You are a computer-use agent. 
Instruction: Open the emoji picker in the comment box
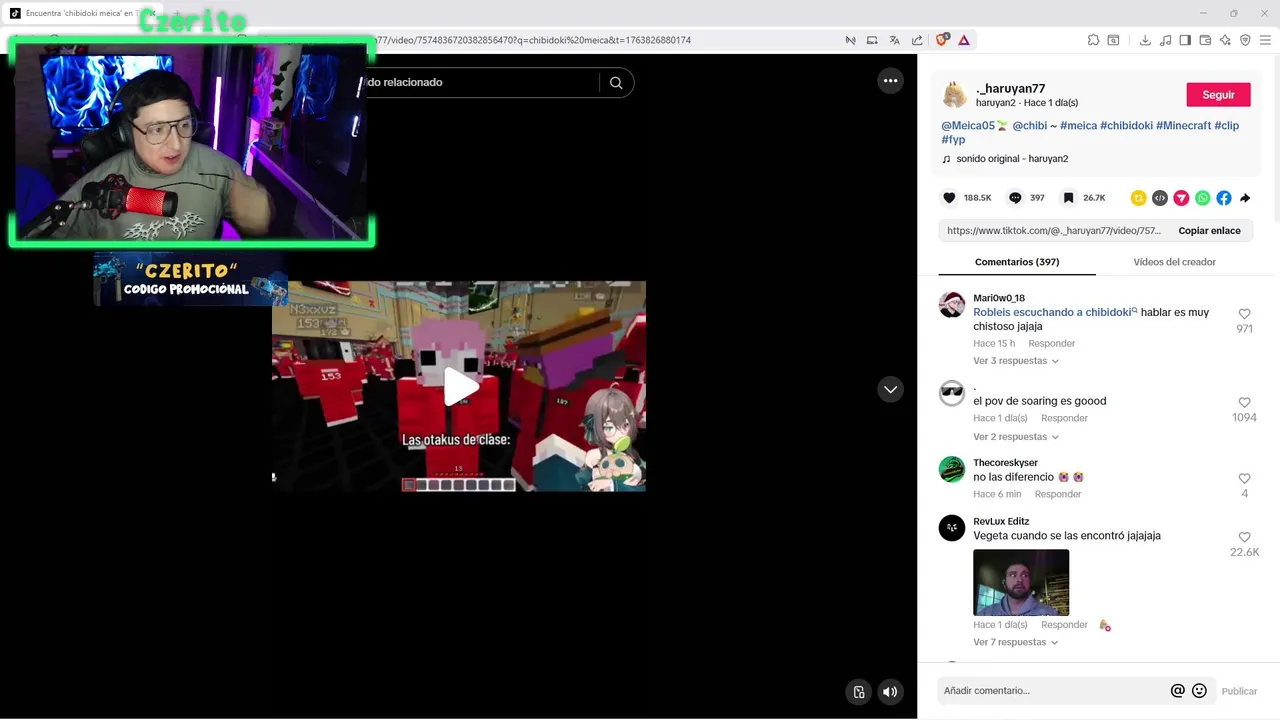(1199, 691)
